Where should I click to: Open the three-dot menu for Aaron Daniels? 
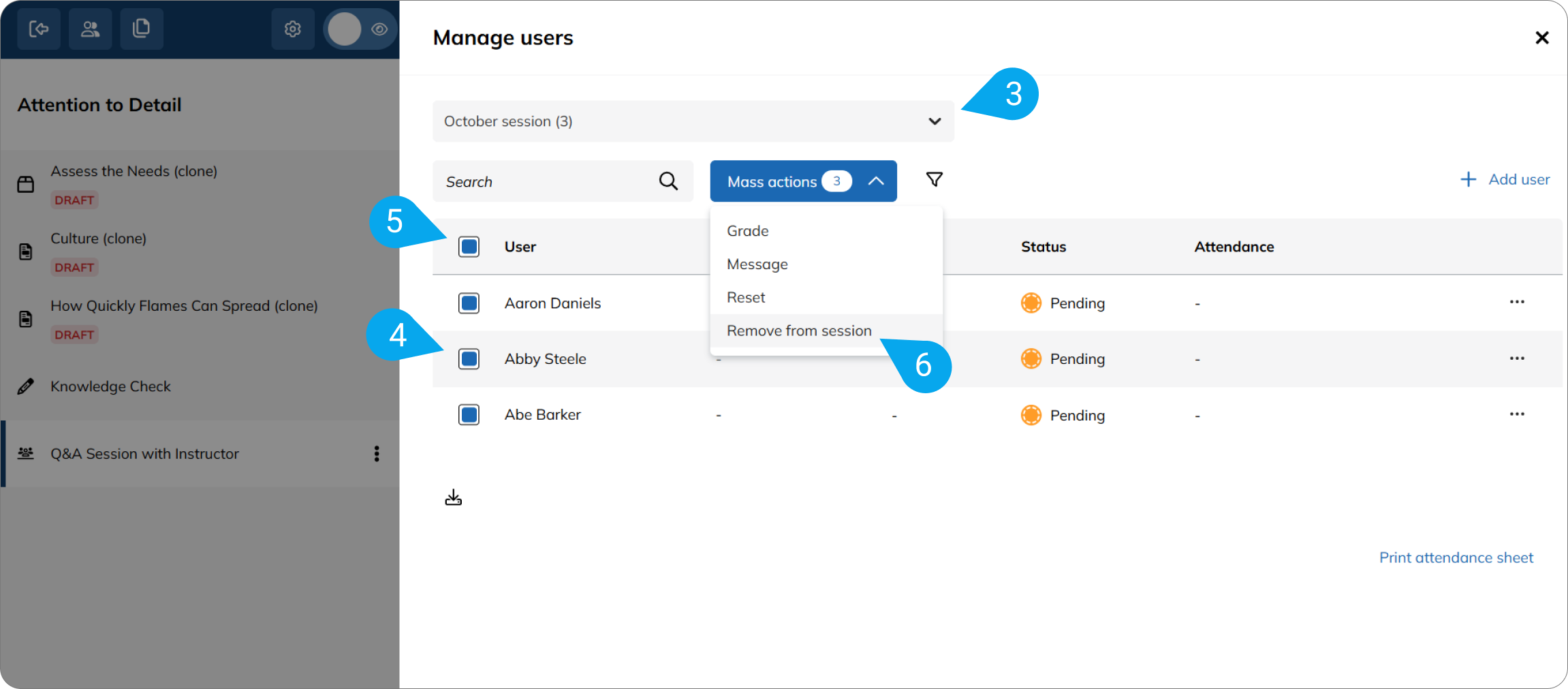(1517, 302)
